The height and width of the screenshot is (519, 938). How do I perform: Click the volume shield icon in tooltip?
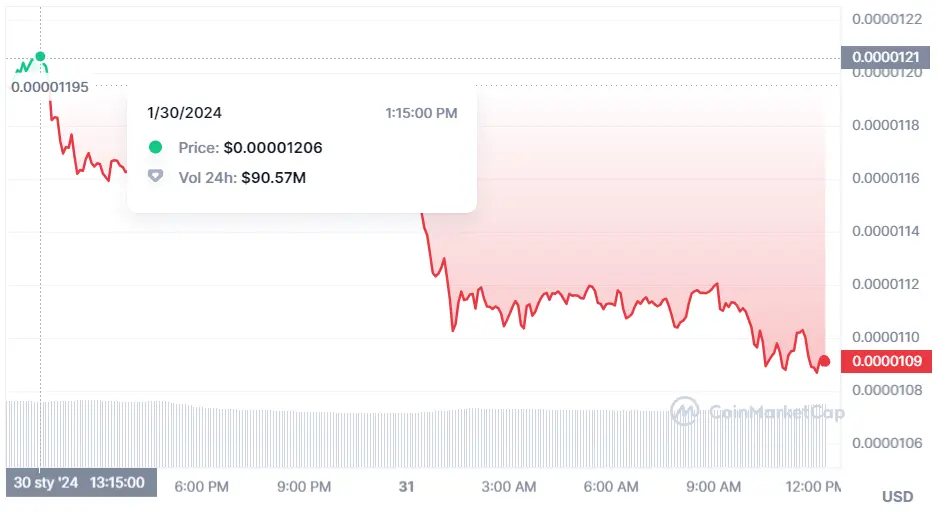pyautogui.click(x=155, y=176)
